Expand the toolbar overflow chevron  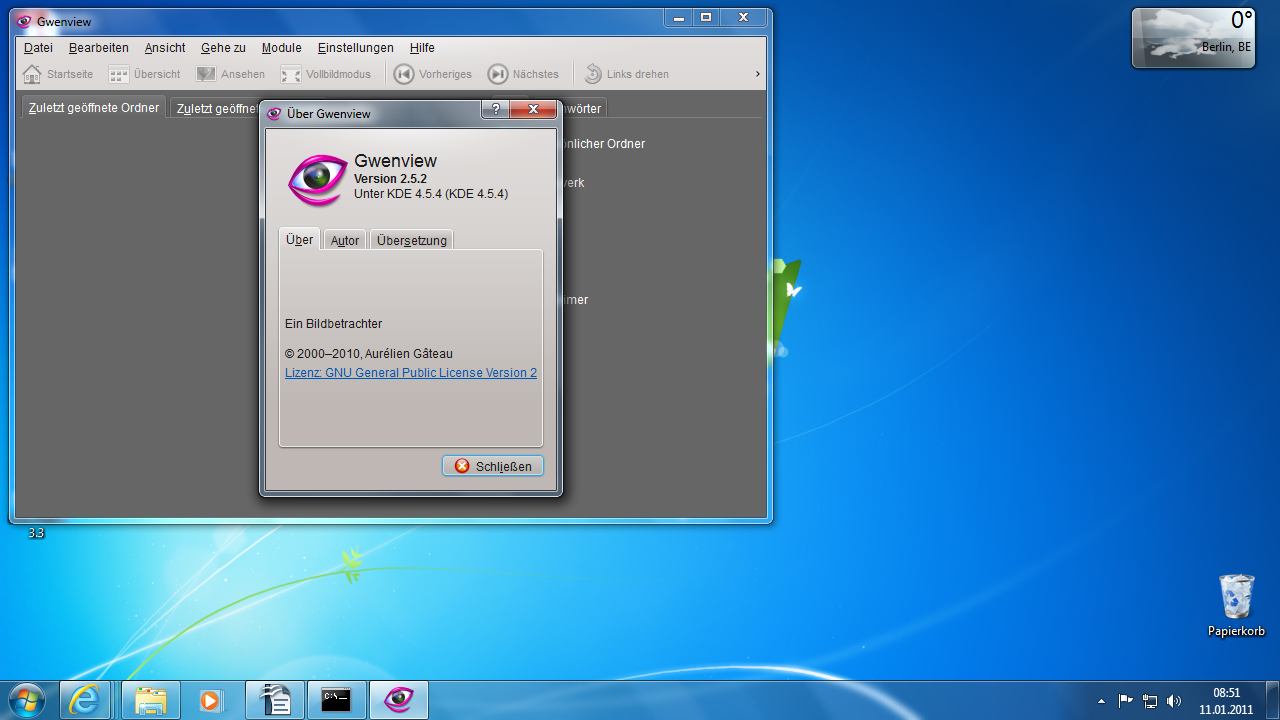757,74
